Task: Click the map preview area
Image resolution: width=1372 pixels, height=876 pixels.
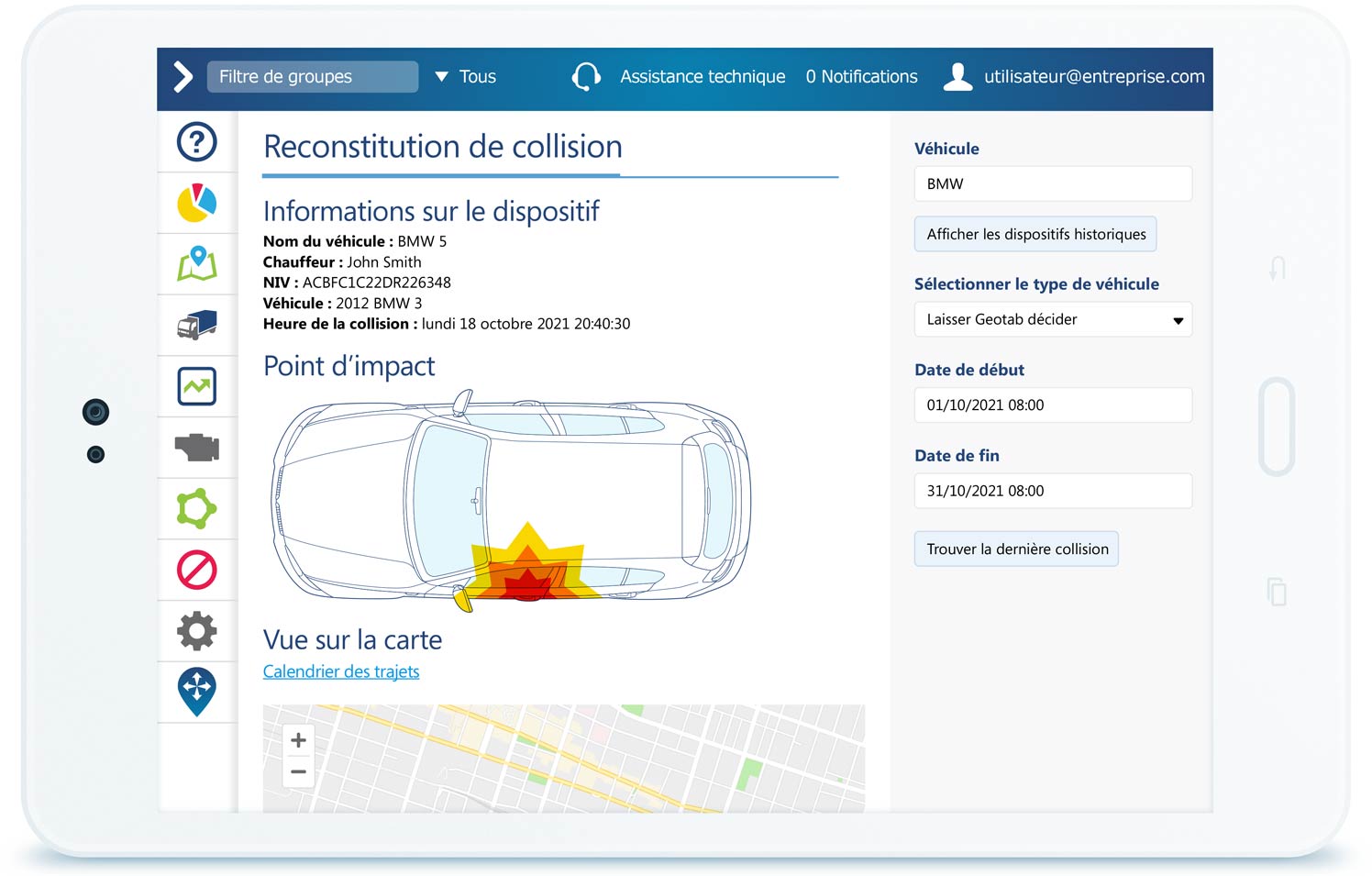Action: click(563, 758)
